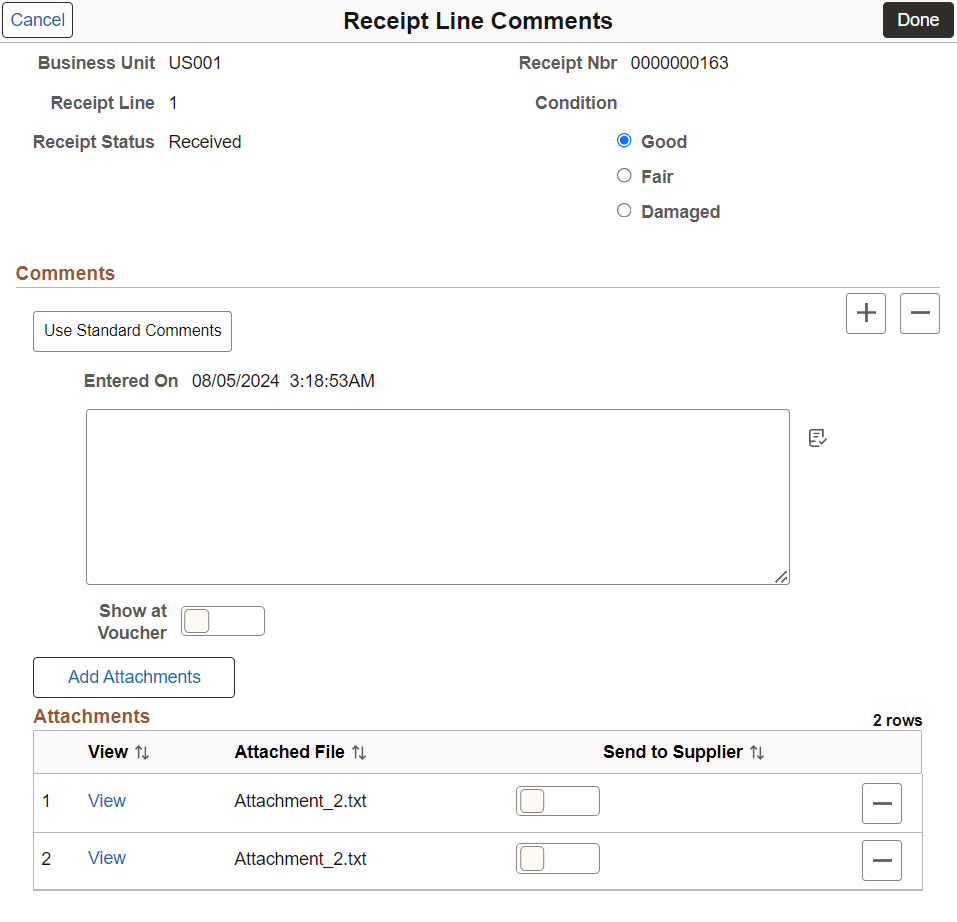
Task: Open View link for first attachment
Action: coord(107,801)
